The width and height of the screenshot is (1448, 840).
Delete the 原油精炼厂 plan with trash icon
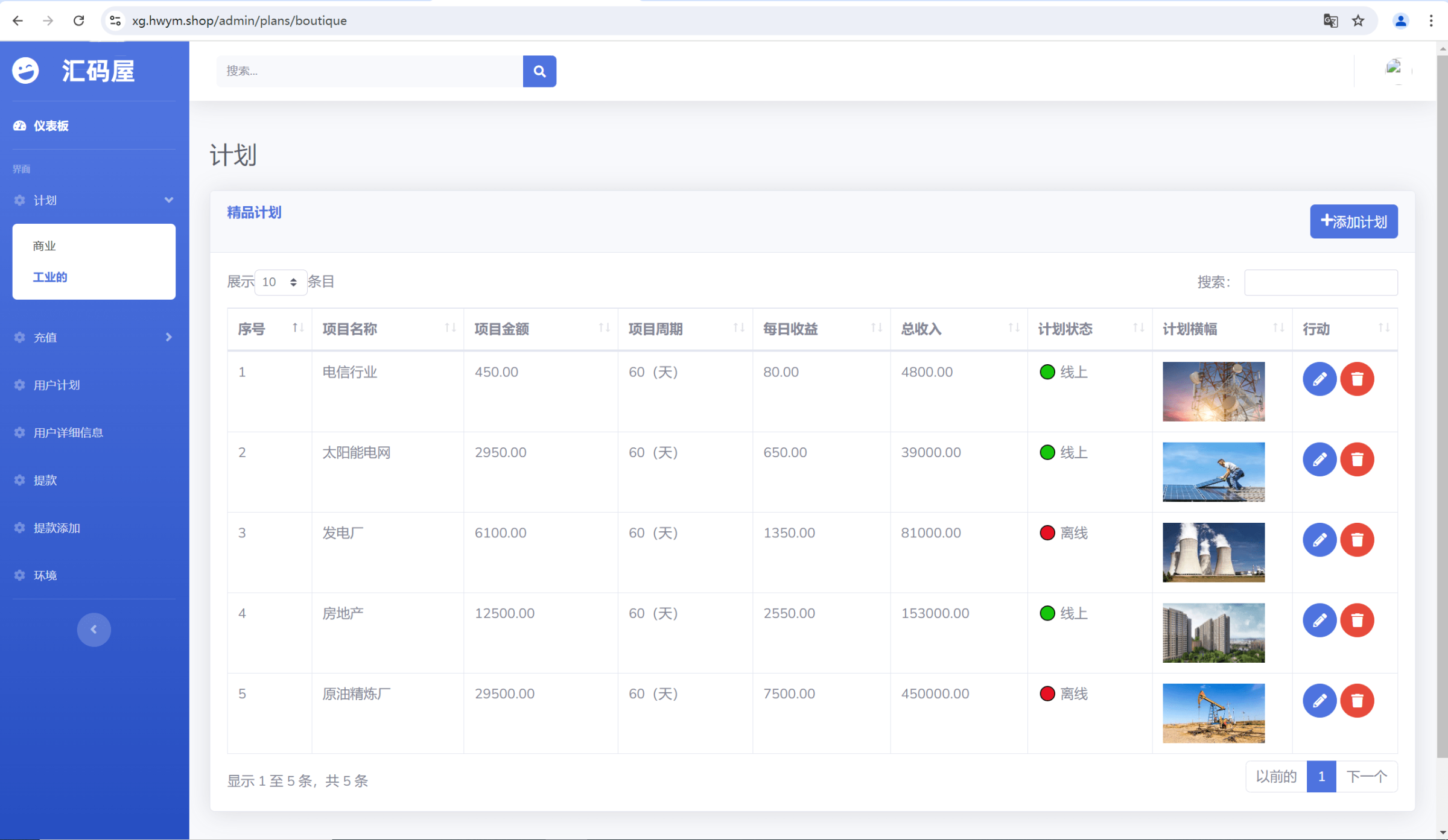pos(1357,701)
